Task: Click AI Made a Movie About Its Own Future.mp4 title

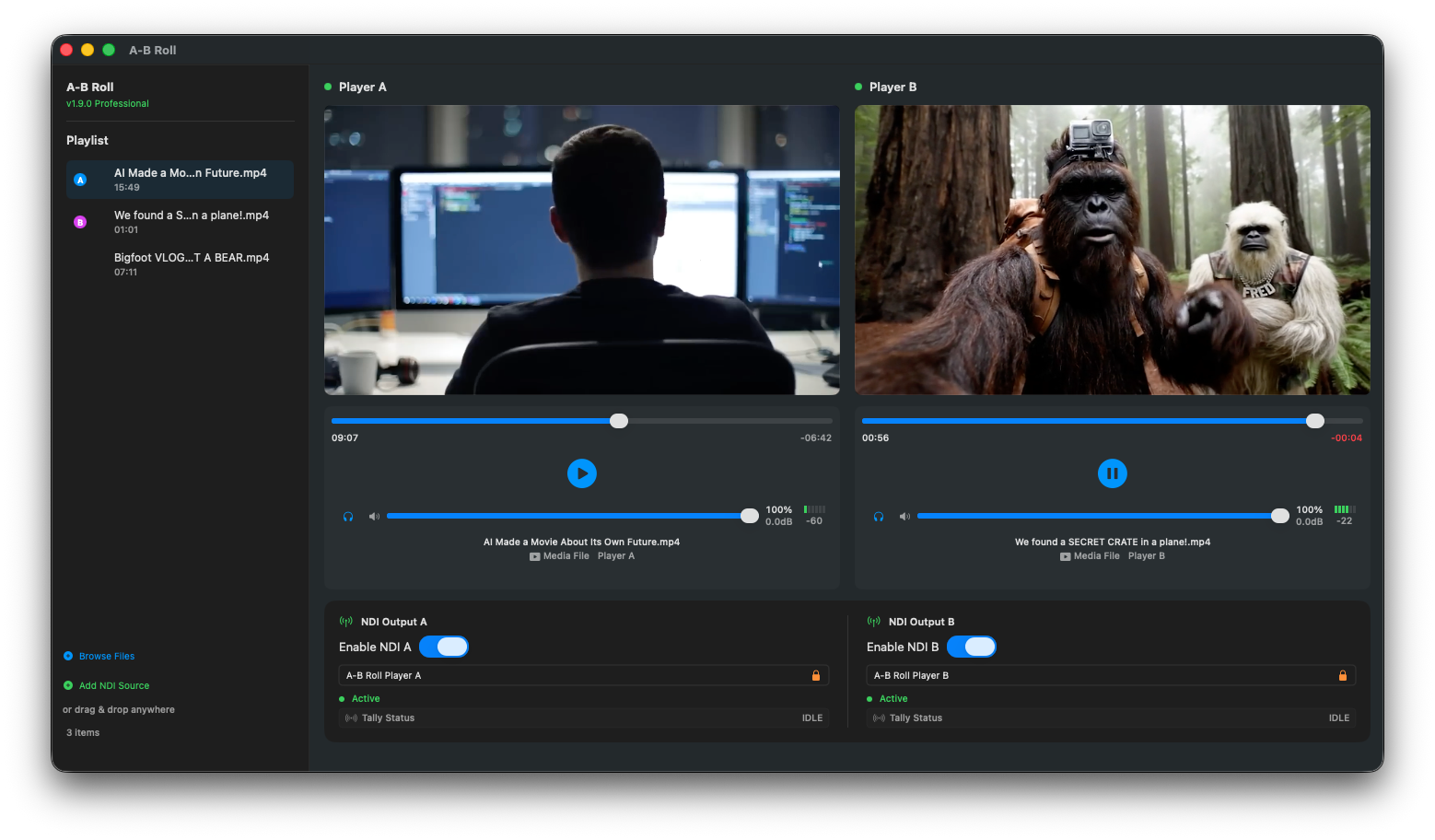Action: 581,542
